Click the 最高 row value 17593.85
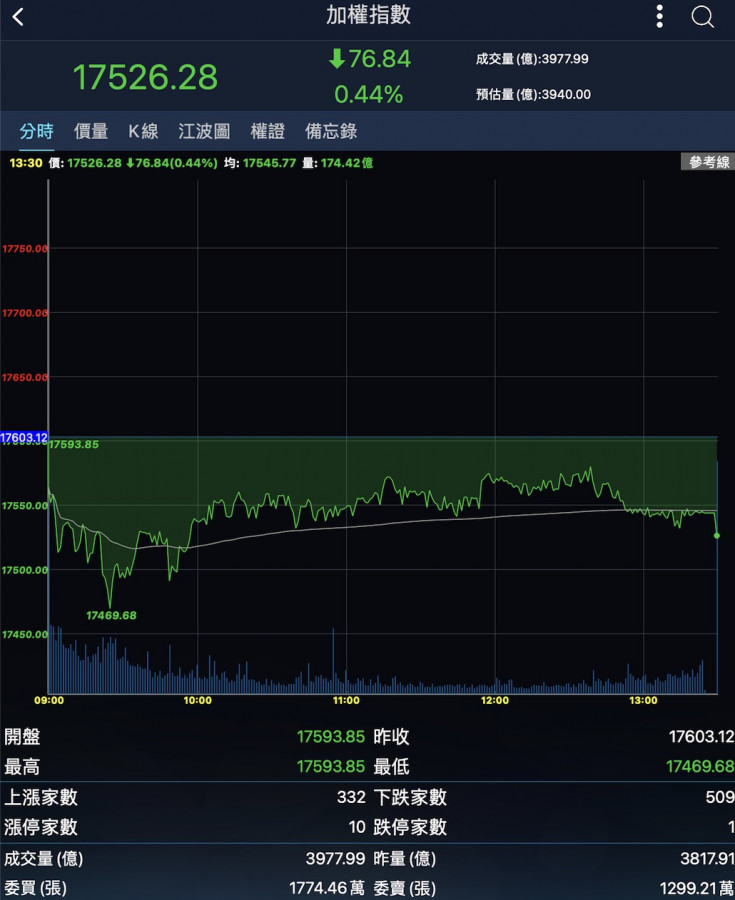735x900 pixels. coord(330,766)
